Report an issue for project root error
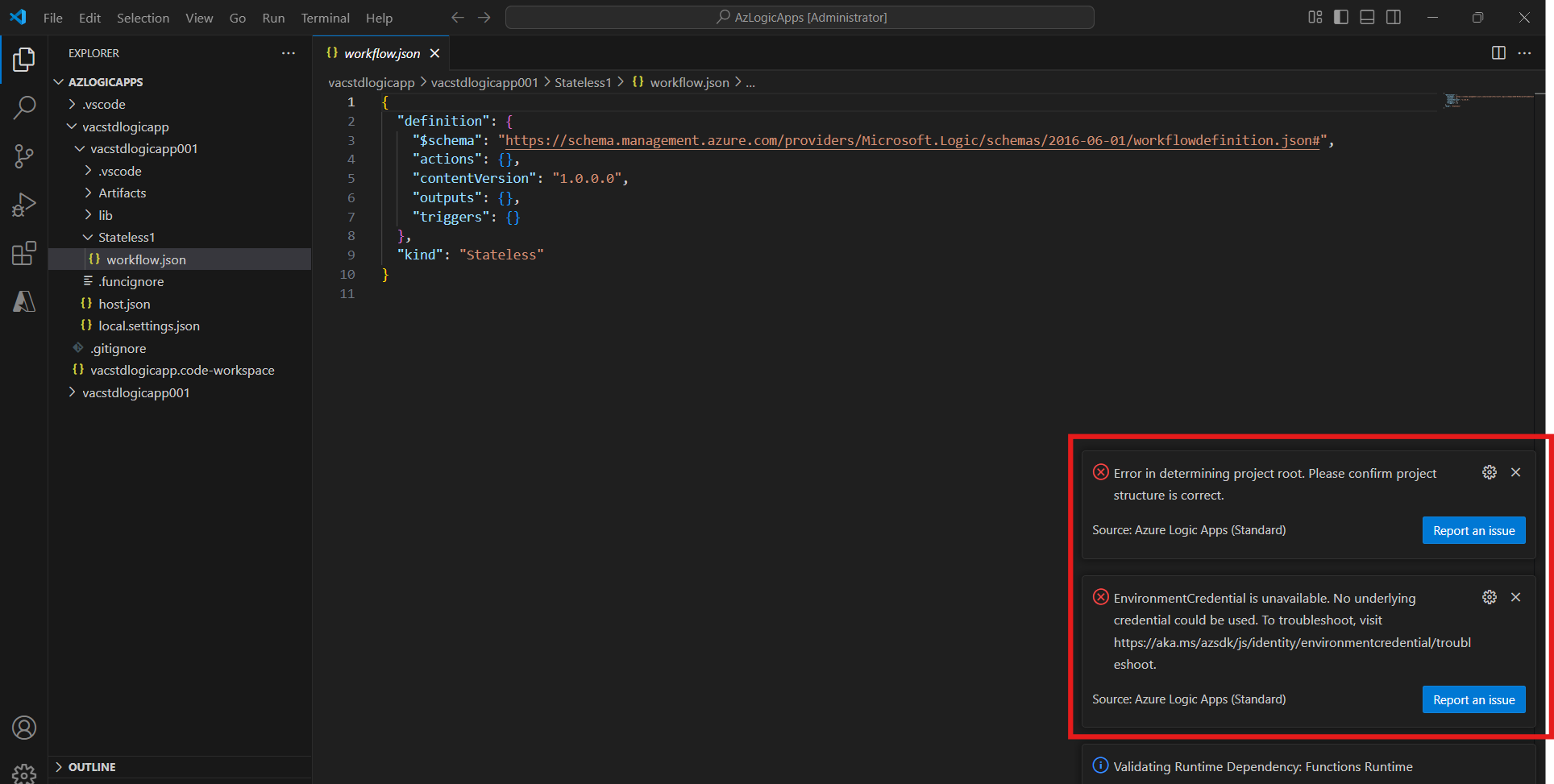This screenshot has width=1554, height=784. pos(1473,530)
